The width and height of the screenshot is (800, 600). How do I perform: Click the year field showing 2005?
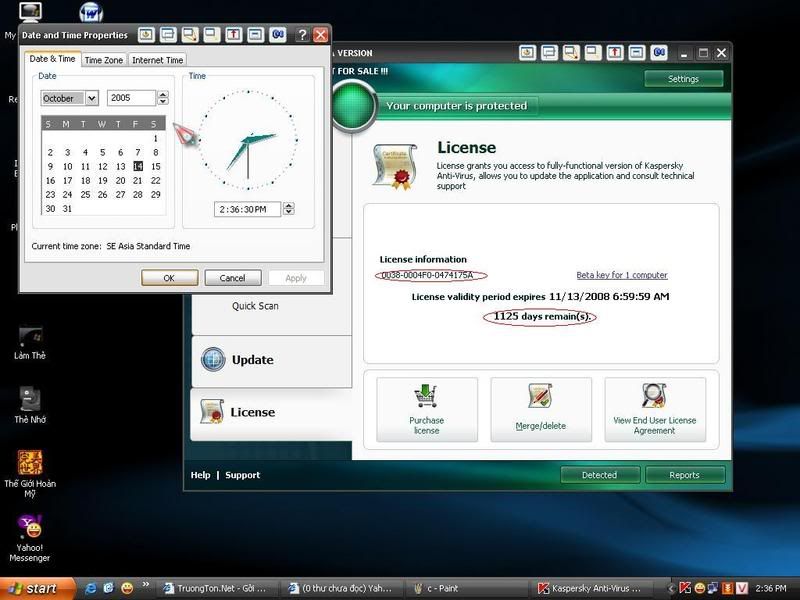tap(132, 98)
